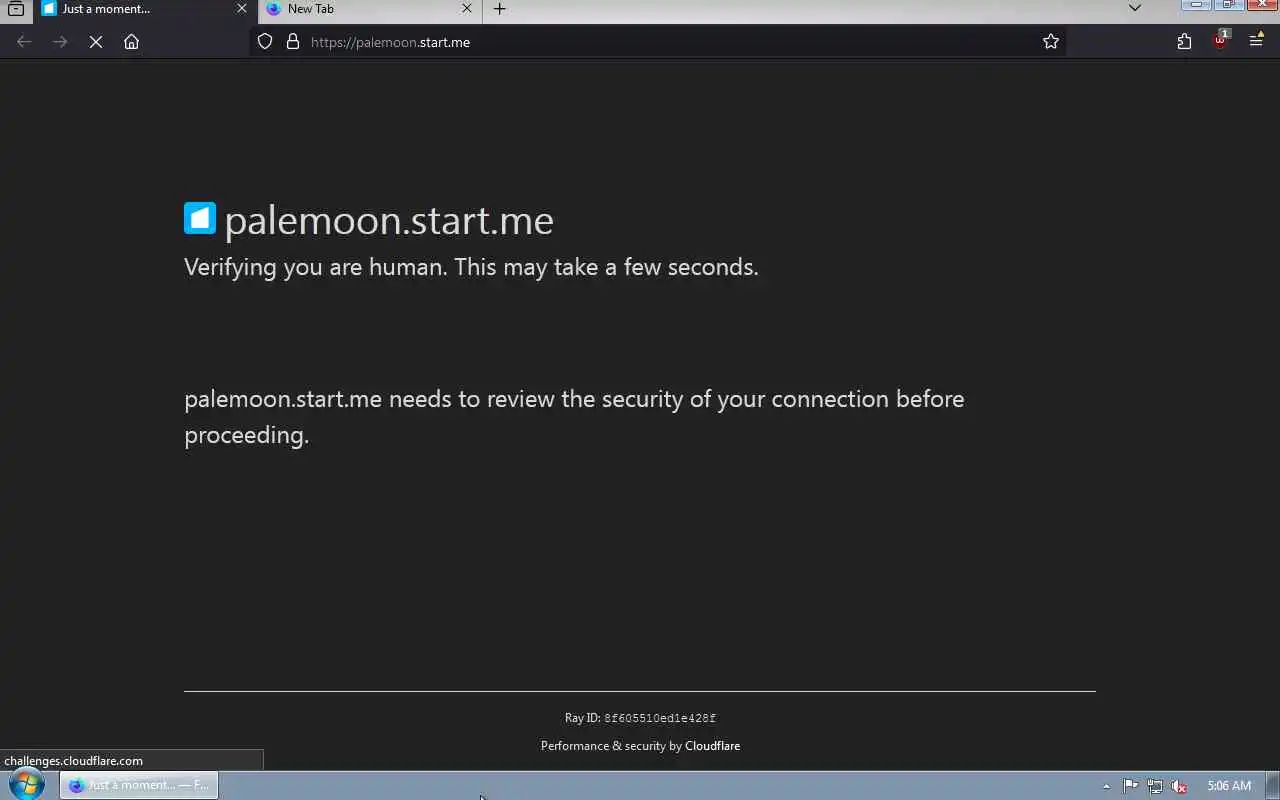Expand the list all tabs chevron
Image resolution: width=1280 pixels, height=800 pixels.
pos(1134,9)
